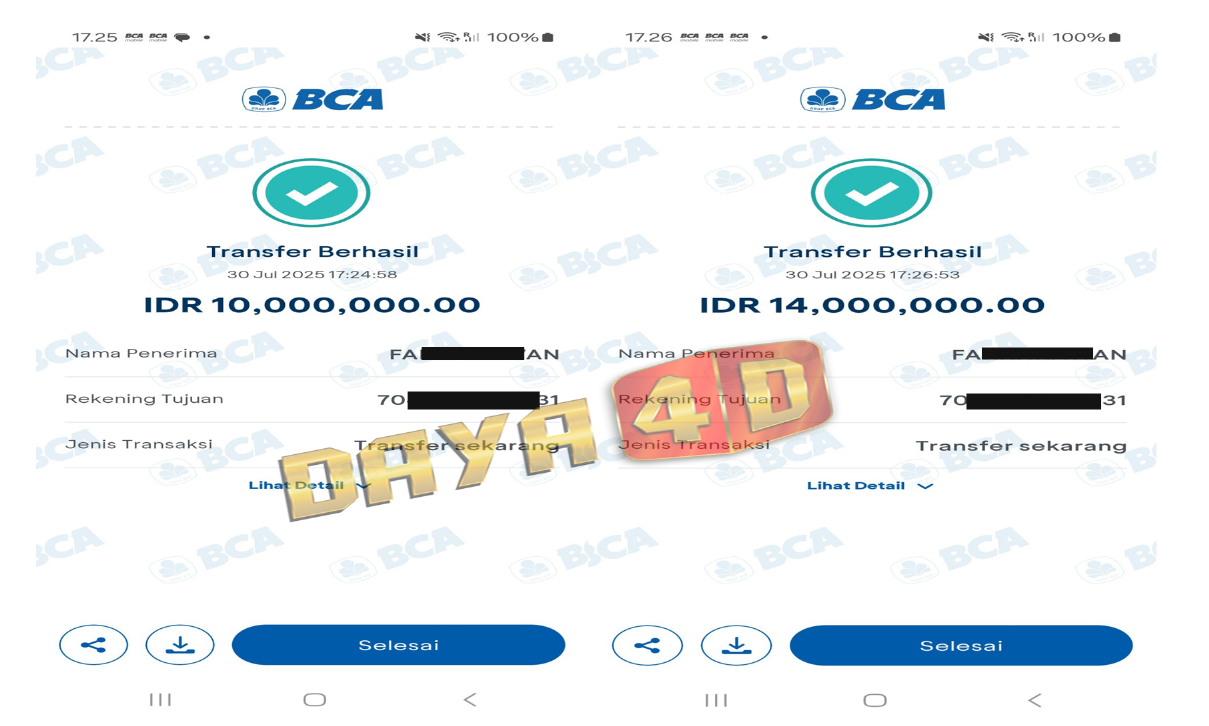Tap share icon on left receipt
Viewport: 1209px width, 726px height.
[94, 645]
